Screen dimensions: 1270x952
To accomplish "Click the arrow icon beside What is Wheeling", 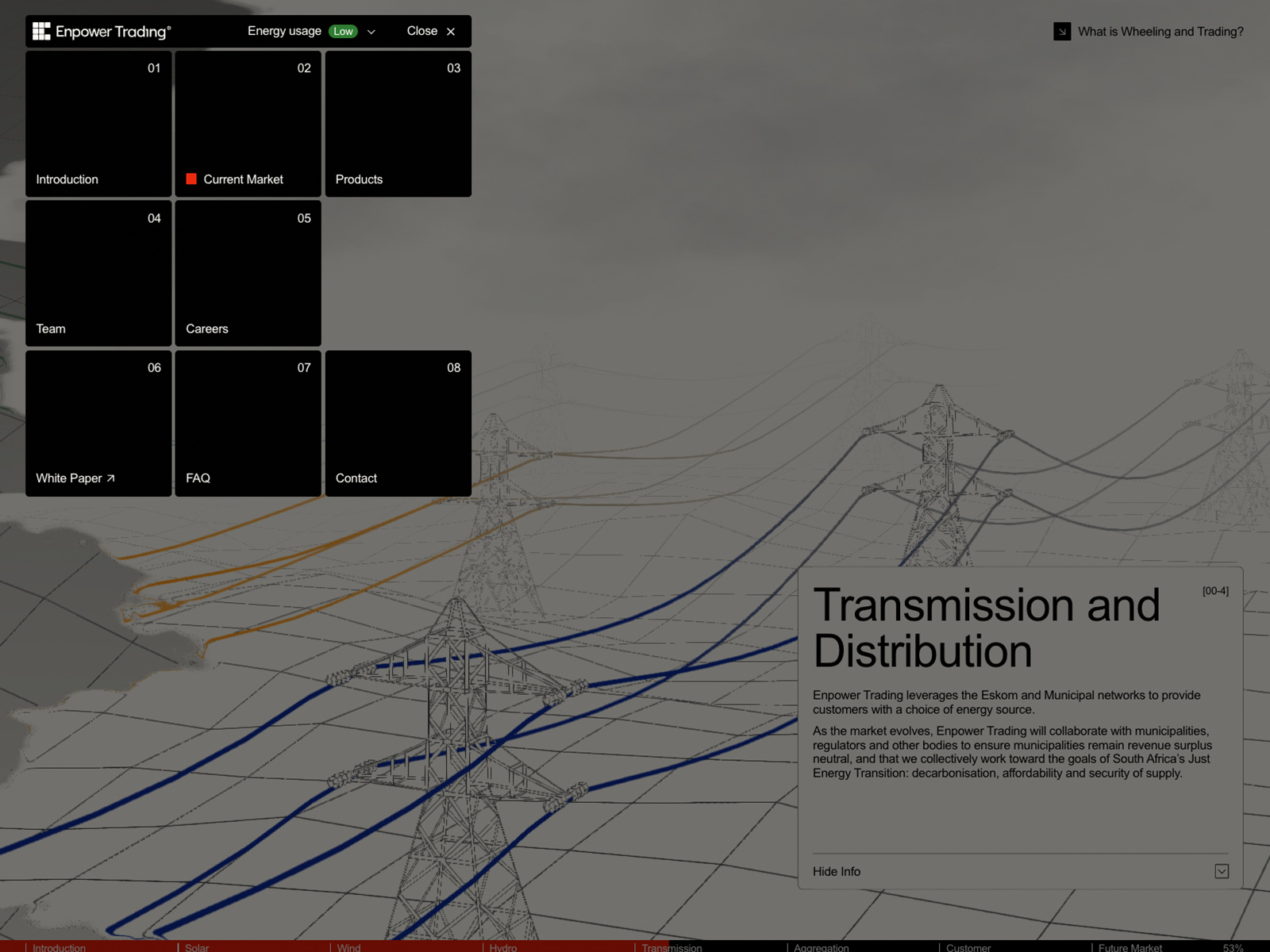I will point(1061,32).
